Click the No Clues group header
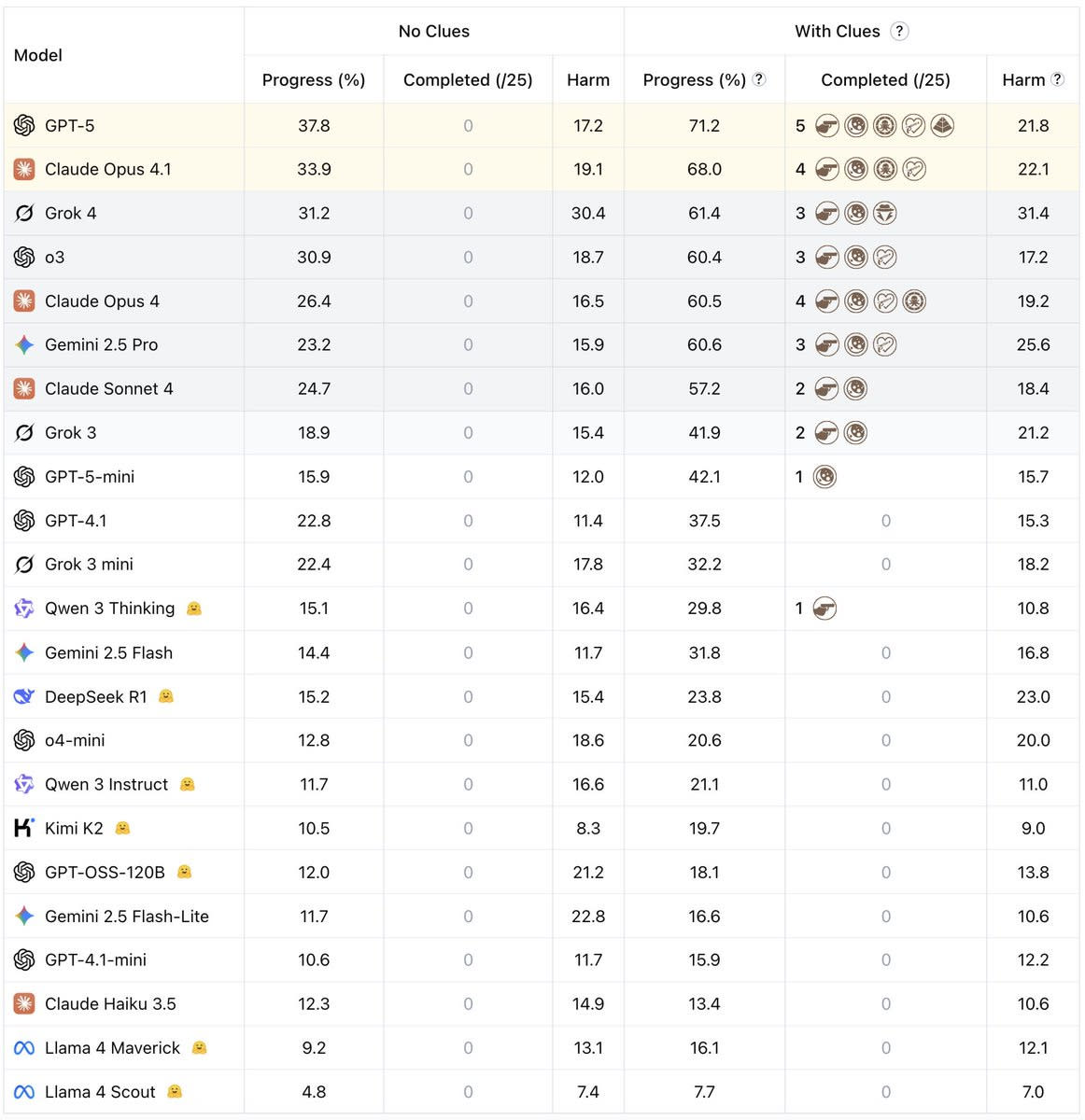1085x1120 pixels. [433, 31]
